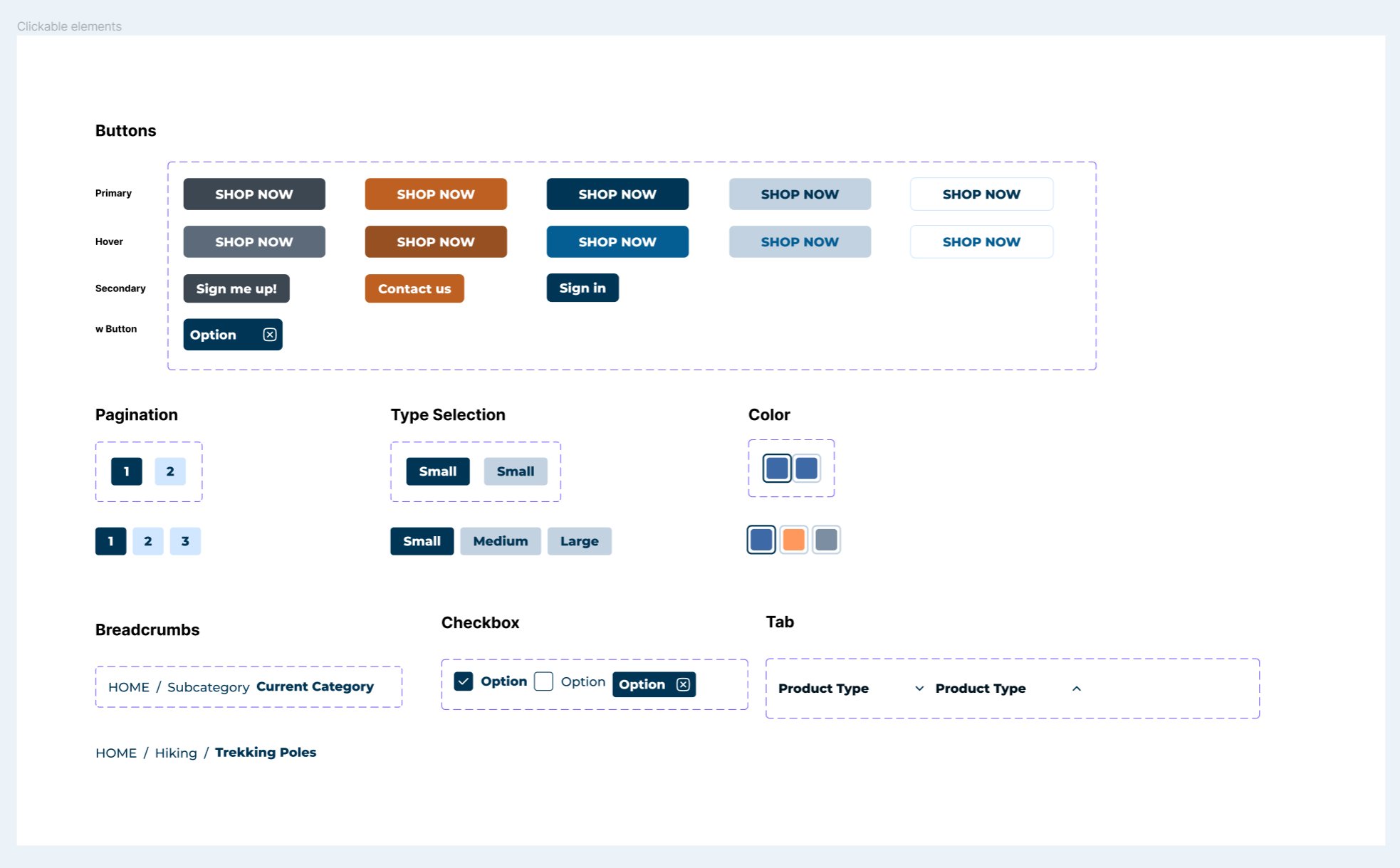Click the Buttons section heading
The height and width of the screenshot is (868, 1400).
click(126, 130)
